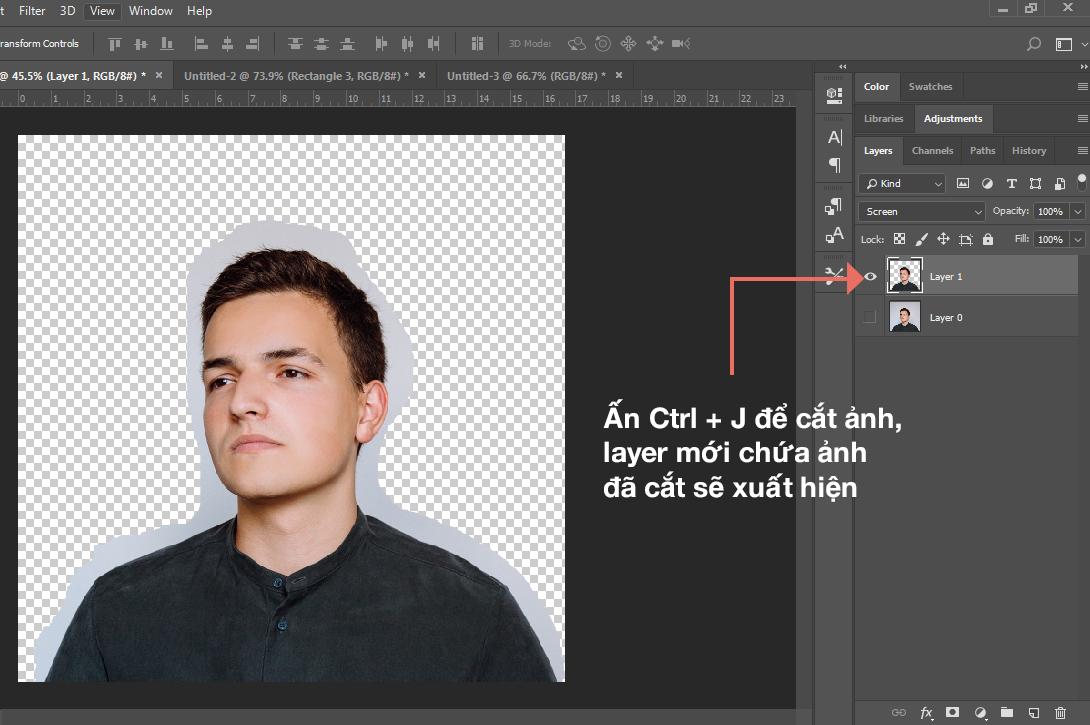This screenshot has height=725, width=1090.
Task: Open the Screen blend mode dropdown
Action: point(920,211)
